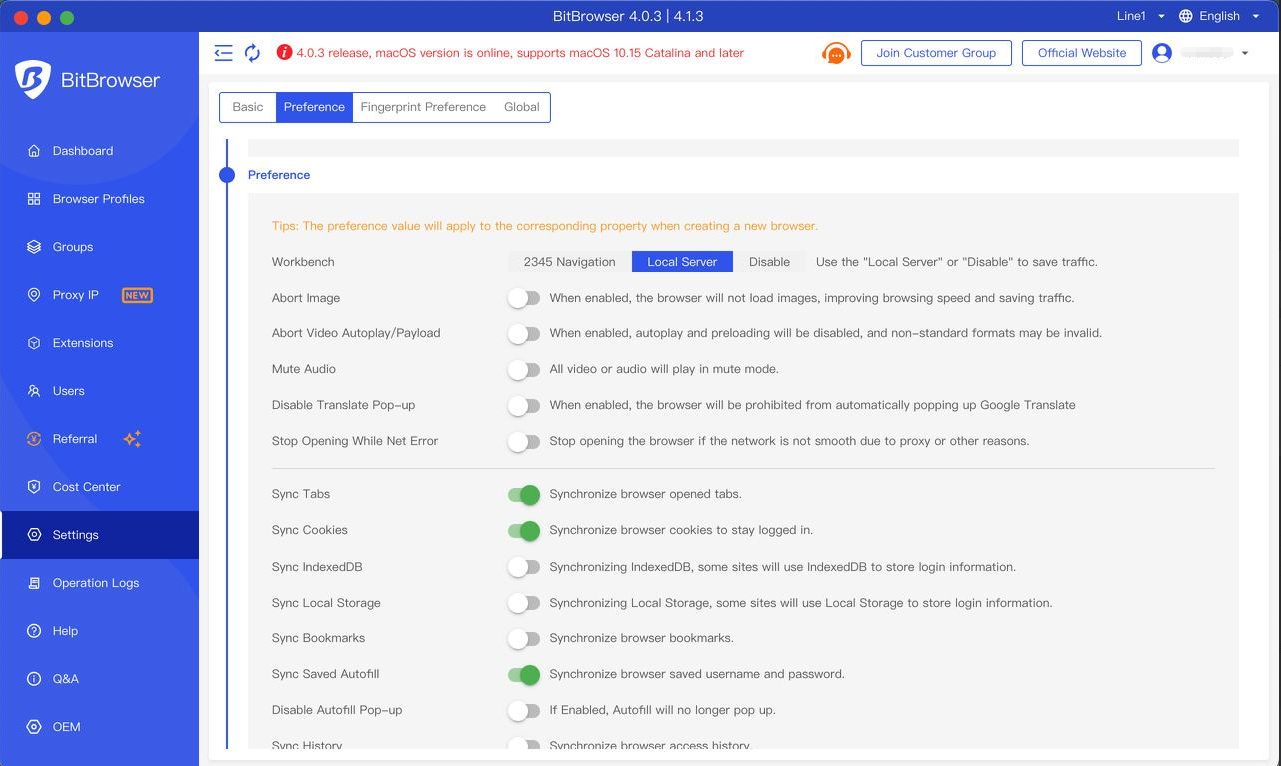Screen dimensions: 1281x766
Task: Click the OEM hexagon icon
Action: (34, 727)
